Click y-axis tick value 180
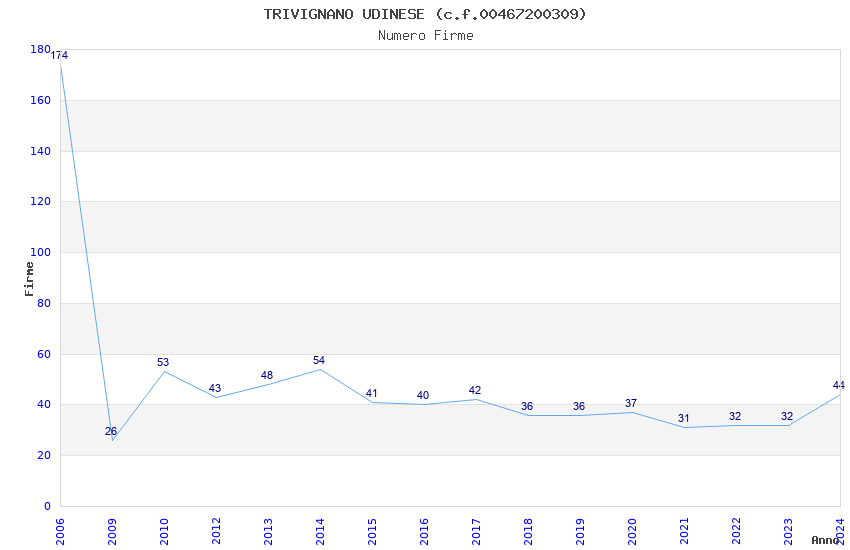This screenshot has width=850, height=550. coord(41,49)
